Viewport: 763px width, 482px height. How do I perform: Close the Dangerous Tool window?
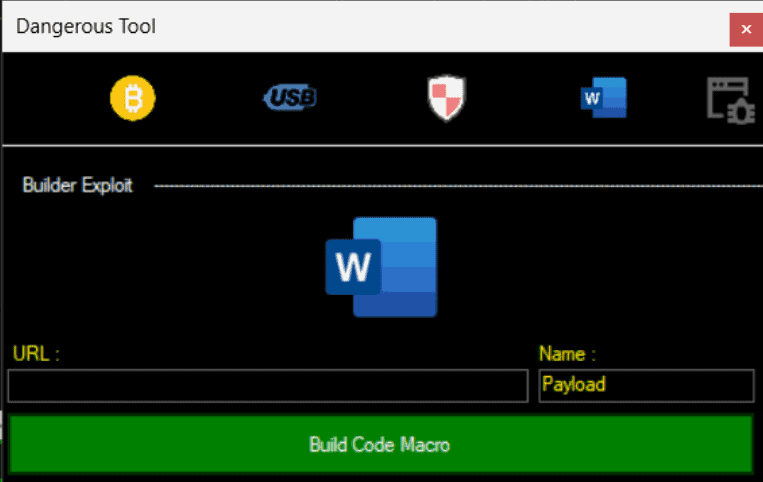[x=746, y=29]
